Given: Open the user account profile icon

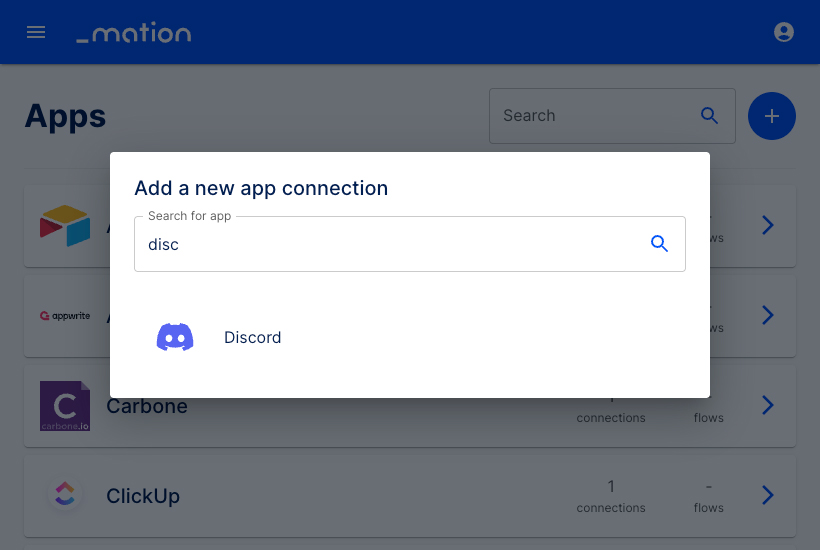Looking at the screenshot, I should pyautogui.click(x=783, y=32).
